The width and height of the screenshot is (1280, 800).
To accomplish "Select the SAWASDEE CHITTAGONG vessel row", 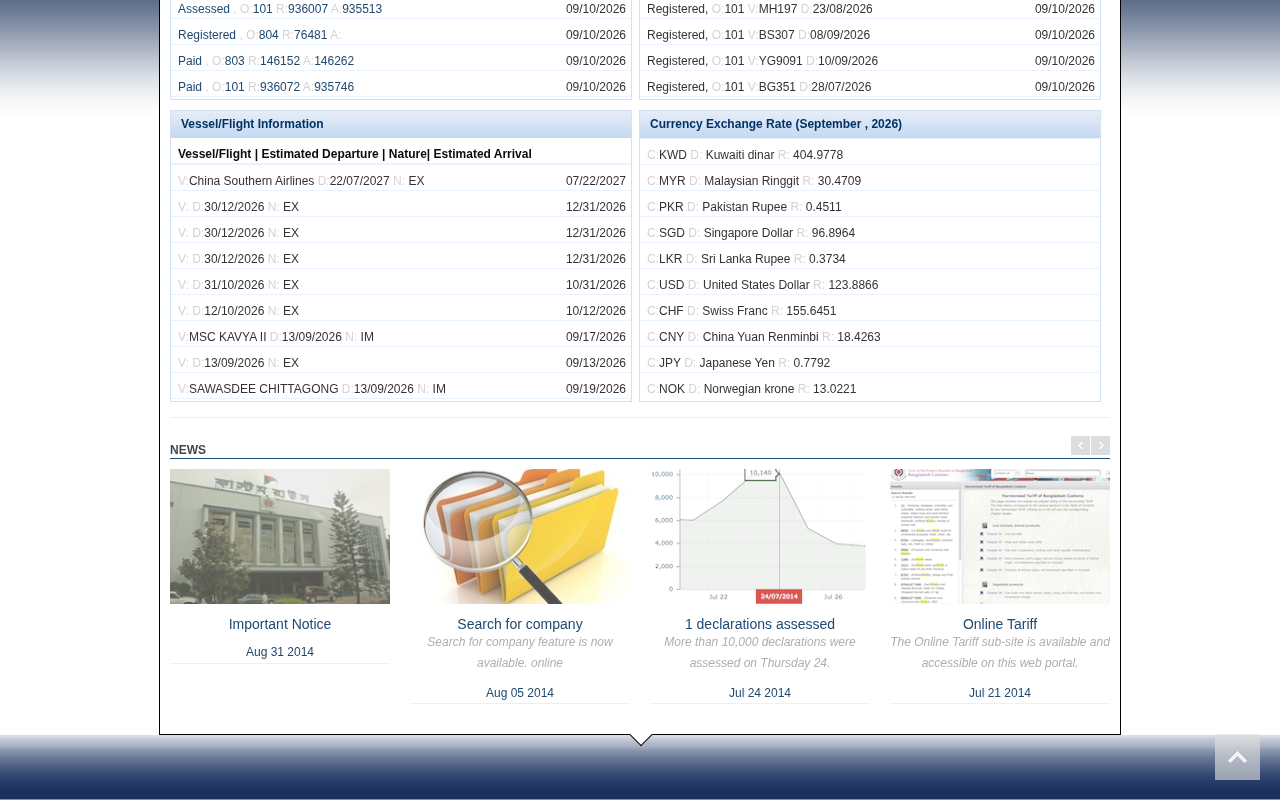I will pos(401,389).
